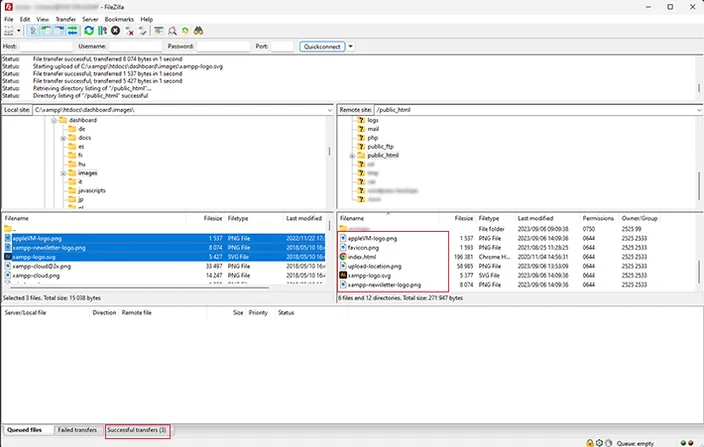Open the Local site path dropdown
704x447 pixels.
[x=330, y=110]
